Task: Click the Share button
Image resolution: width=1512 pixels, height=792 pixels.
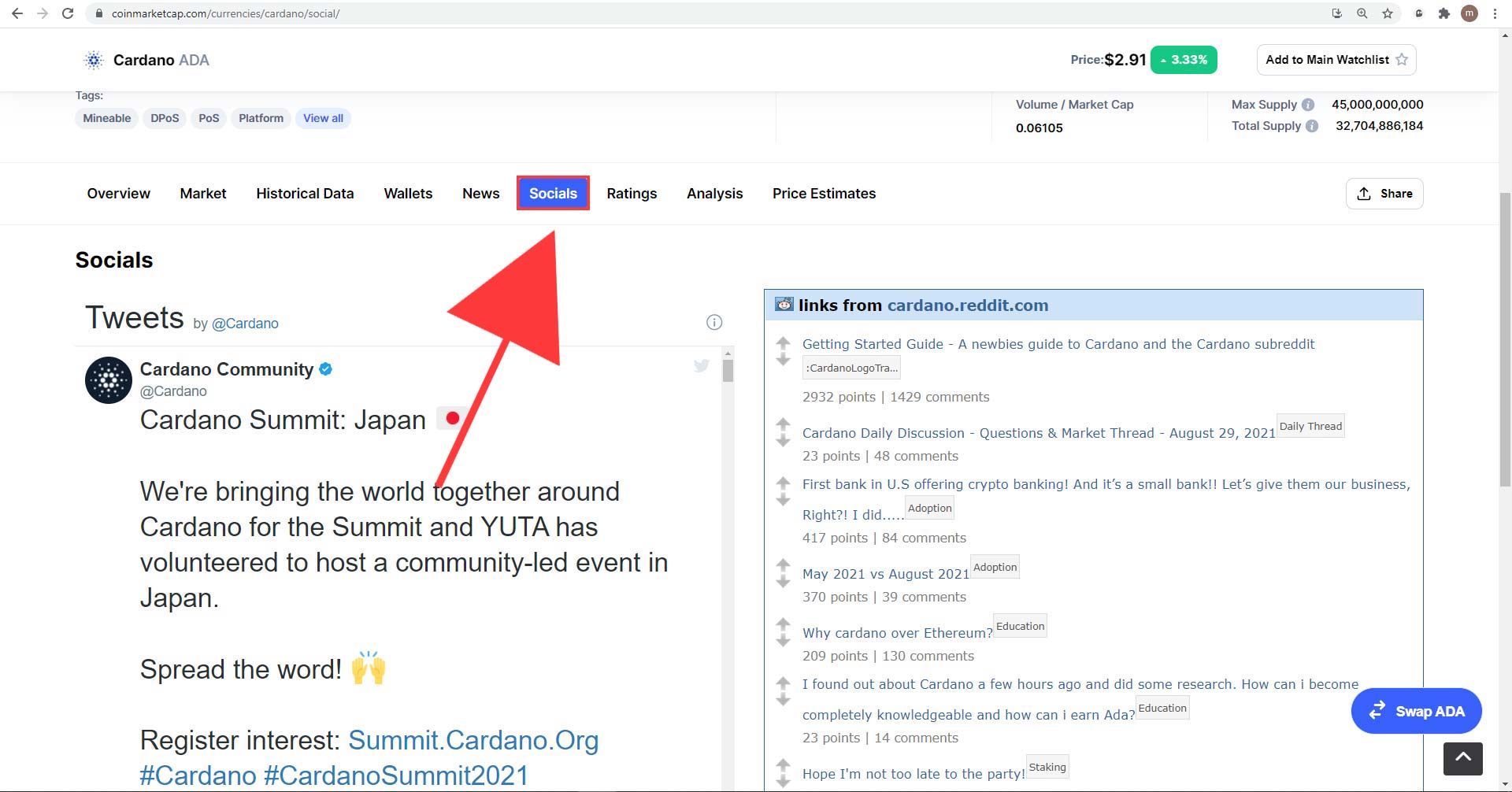Action: pyautogui.click(x=1384, y=194)
